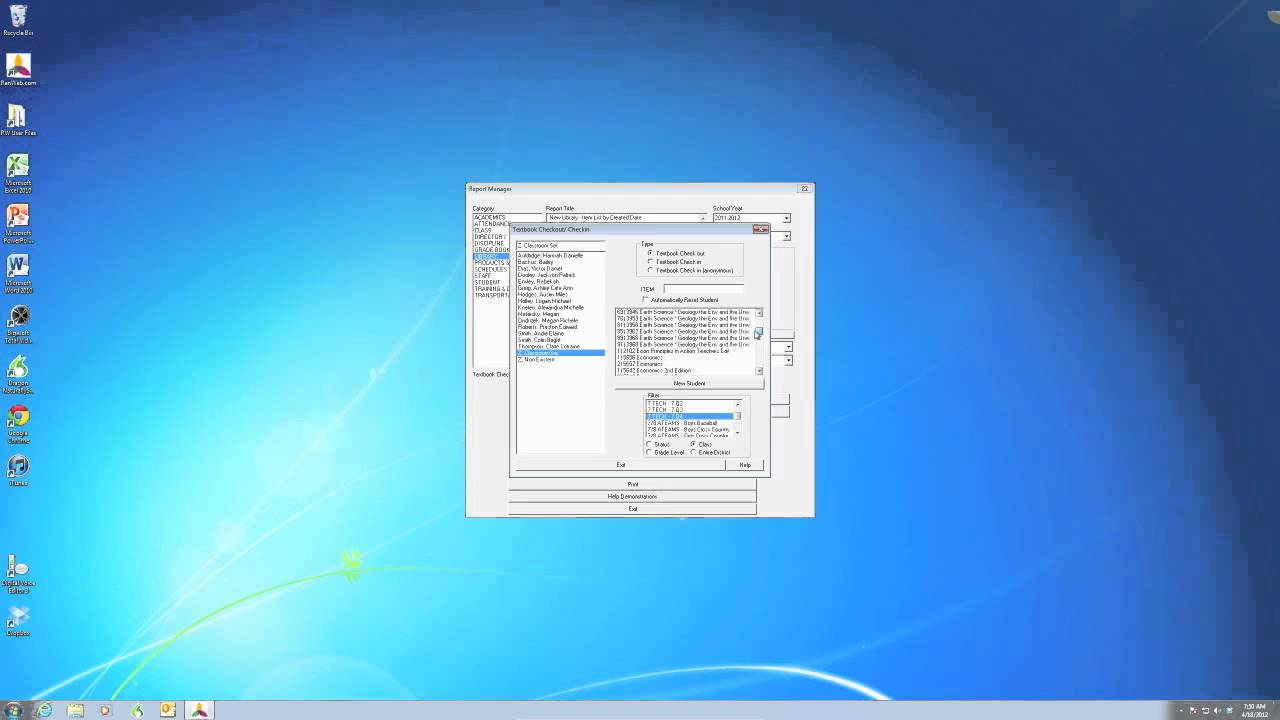1280x720 pixels.
Task: Open Windows Media Player on taskbar
Action: coord(106,710)
